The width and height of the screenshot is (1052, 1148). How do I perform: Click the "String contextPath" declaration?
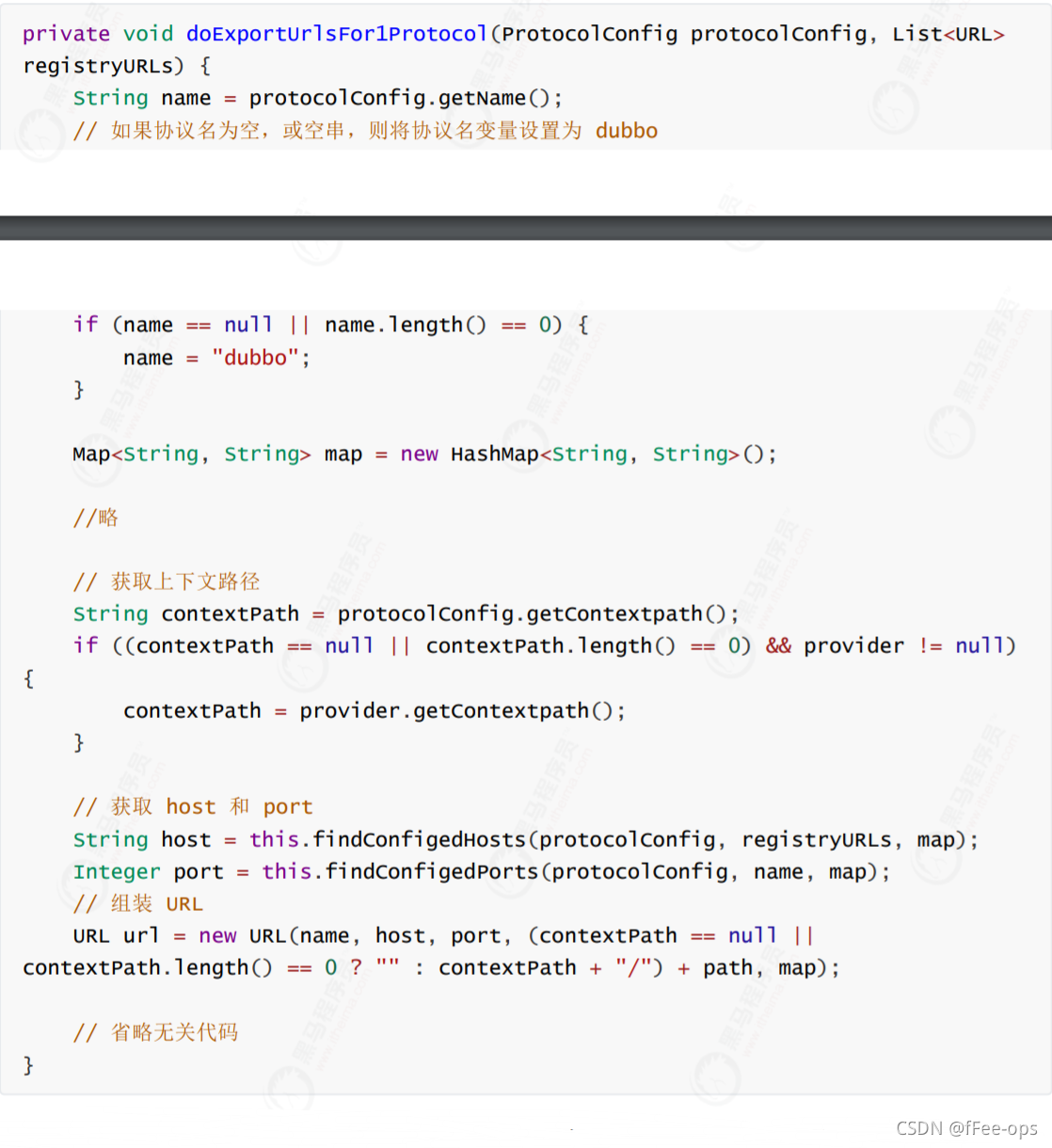[186, 614]
